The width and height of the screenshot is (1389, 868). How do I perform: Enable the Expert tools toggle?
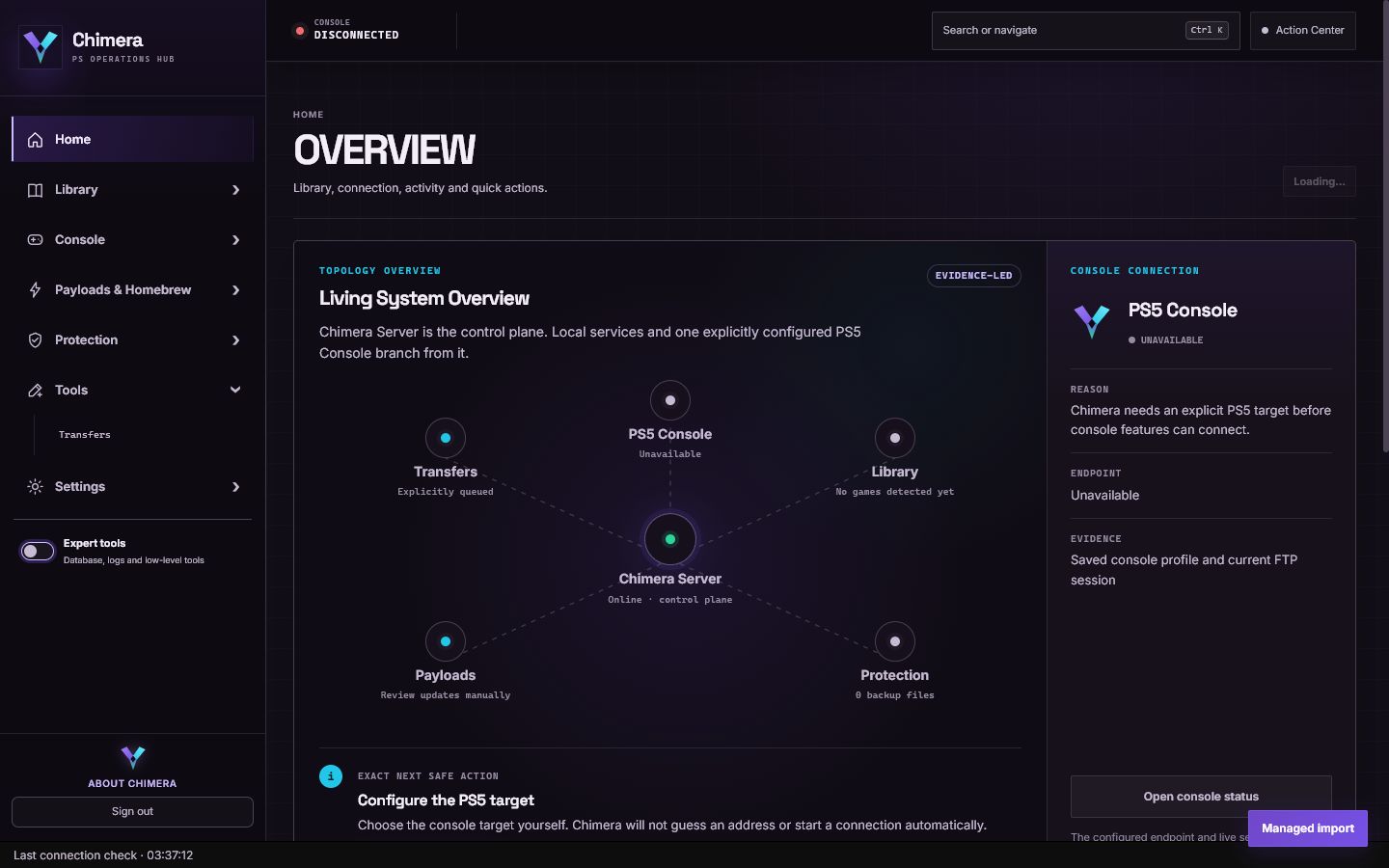[38, 552]
